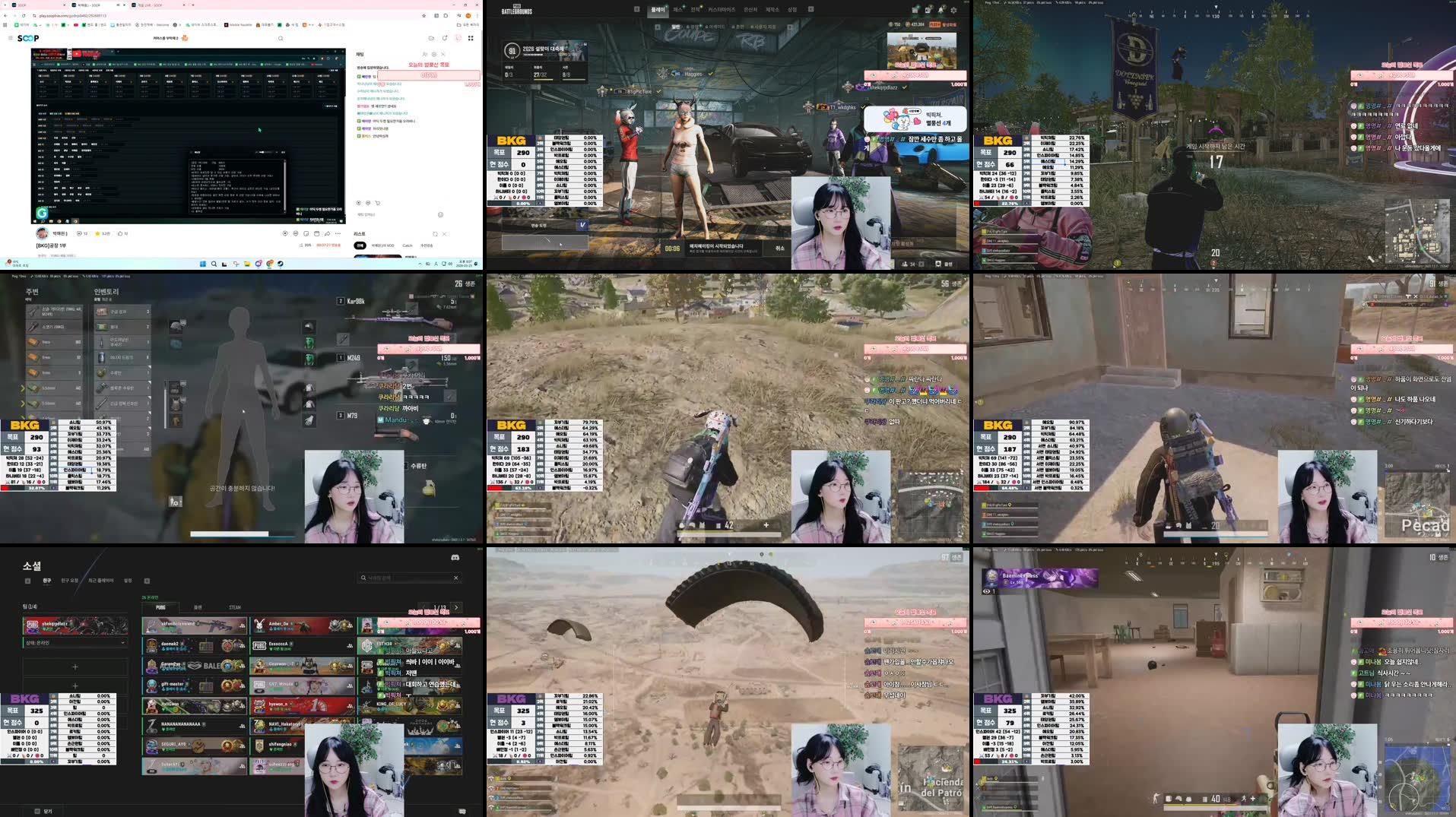Open the notification bell in PUBG top bar
The height and width of the screenshot is (817, 1456).
pos(942,10)
